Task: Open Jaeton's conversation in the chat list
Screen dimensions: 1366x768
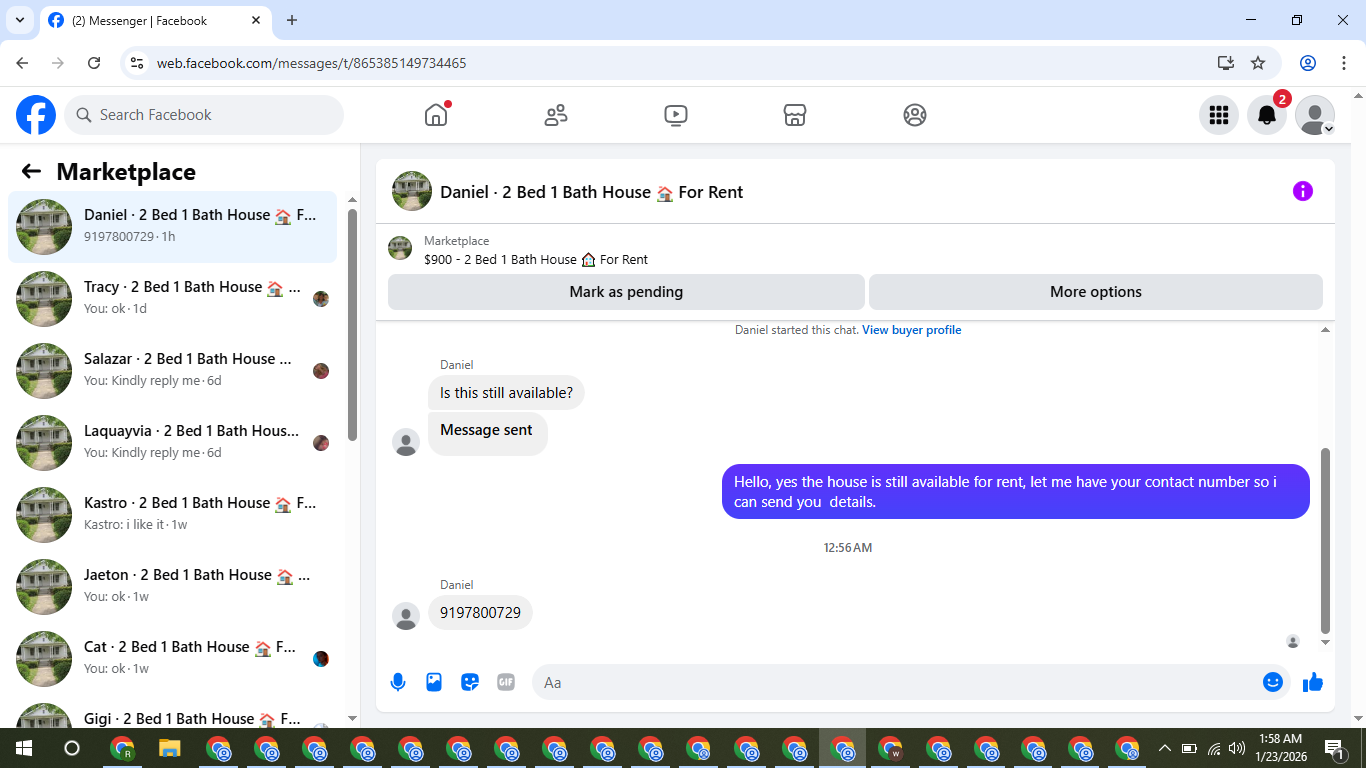Action: tap(172, 587)
